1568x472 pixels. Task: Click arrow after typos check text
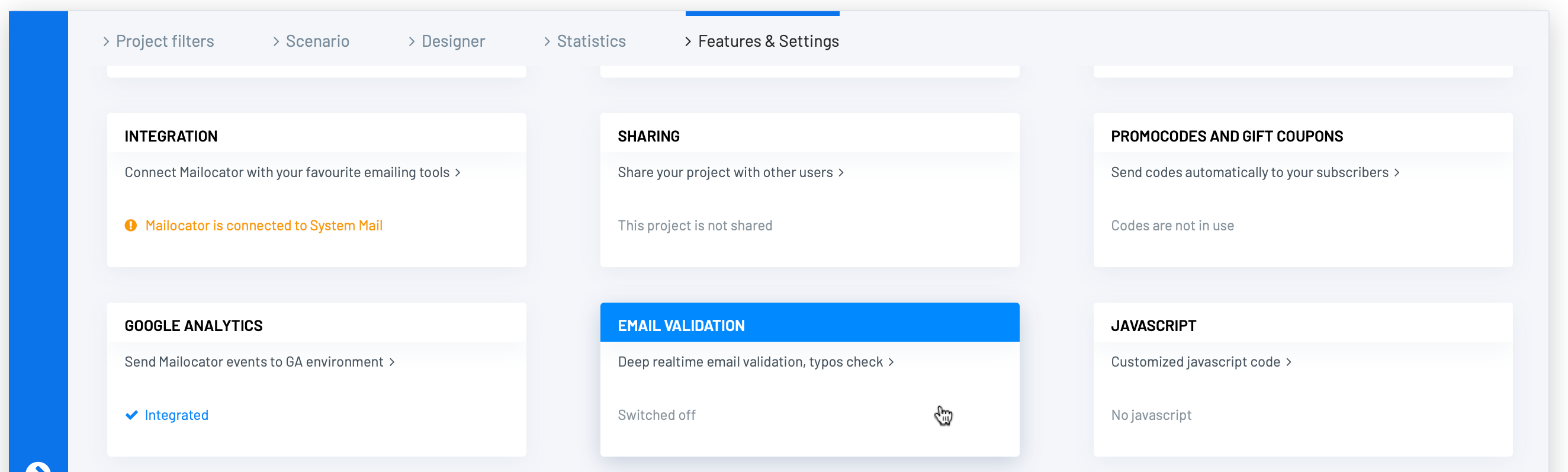(x=891, y=362)
